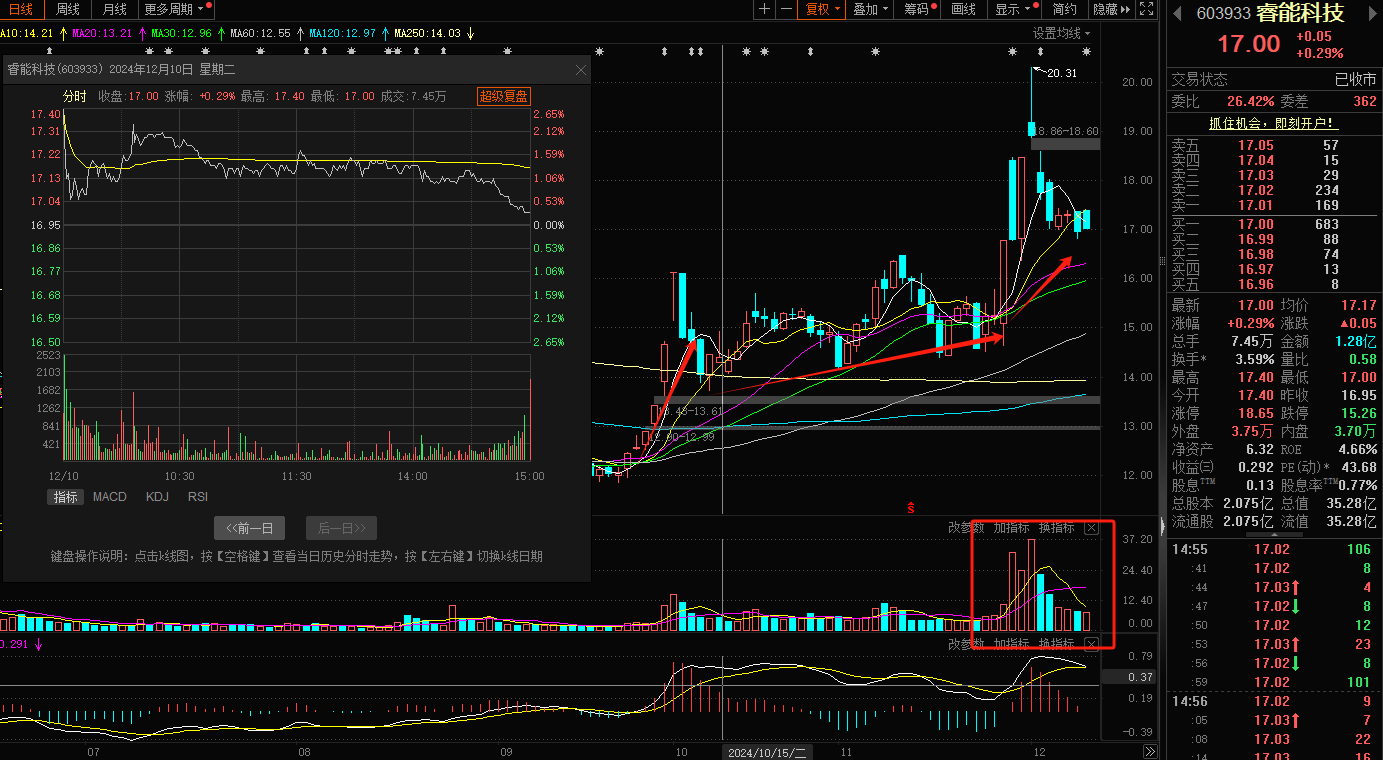Select the 卖五 17.05 order row
The image size is (1383, 760).
click(1274, 145)
